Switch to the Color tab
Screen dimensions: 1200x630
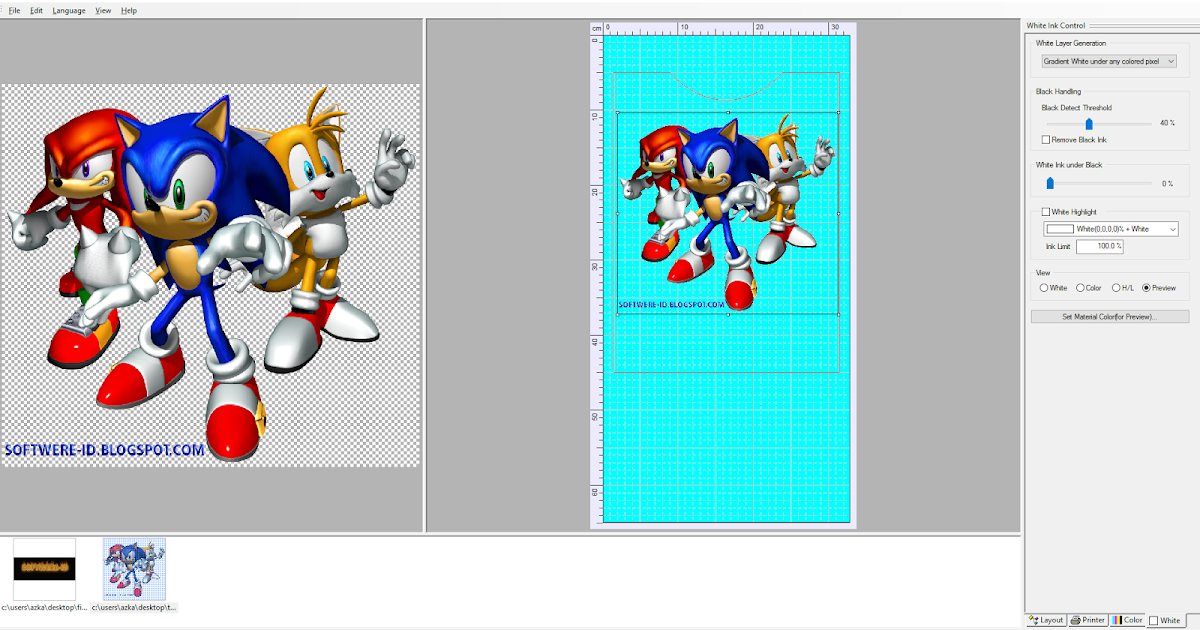click(1128, 620)
